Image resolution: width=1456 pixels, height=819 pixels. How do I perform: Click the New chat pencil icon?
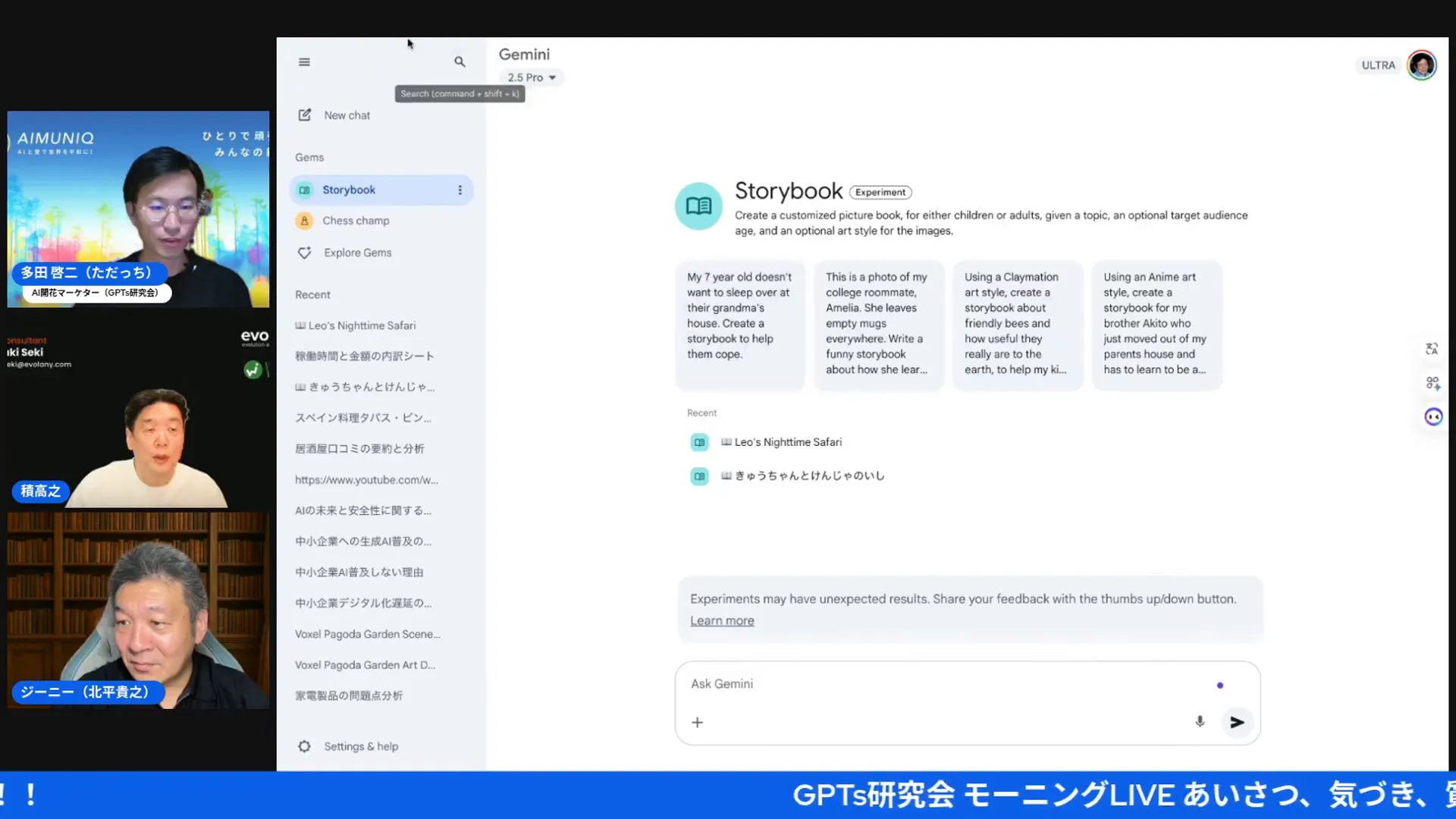[305, 115]
